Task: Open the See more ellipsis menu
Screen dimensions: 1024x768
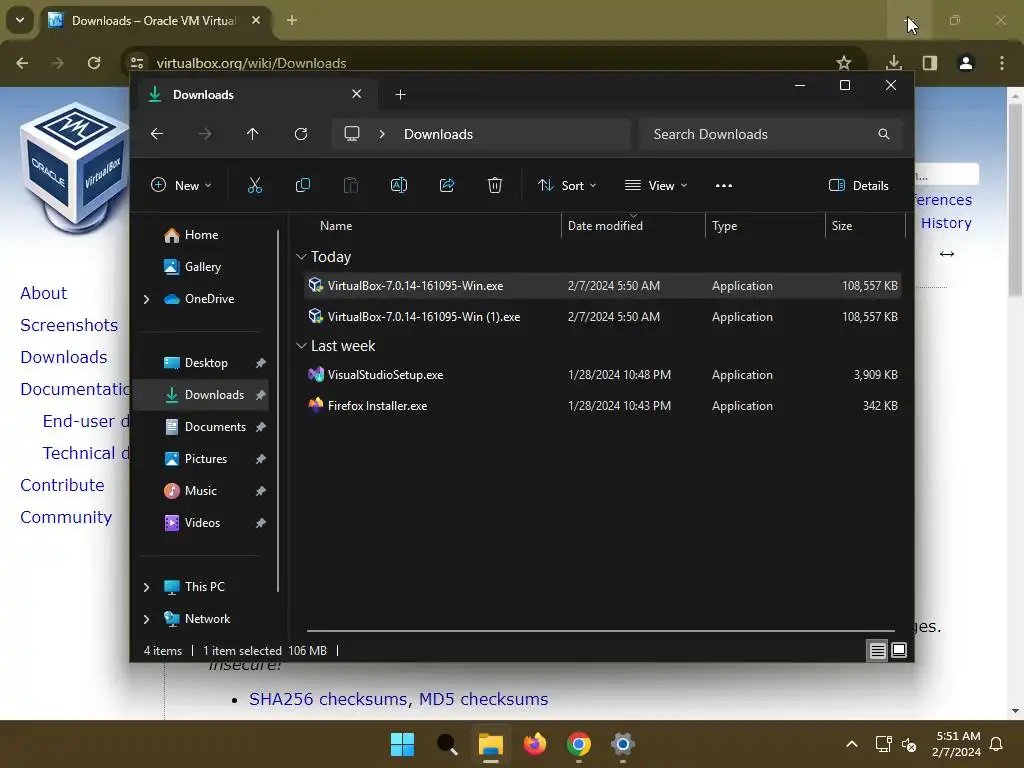Action: click(724, 185)
